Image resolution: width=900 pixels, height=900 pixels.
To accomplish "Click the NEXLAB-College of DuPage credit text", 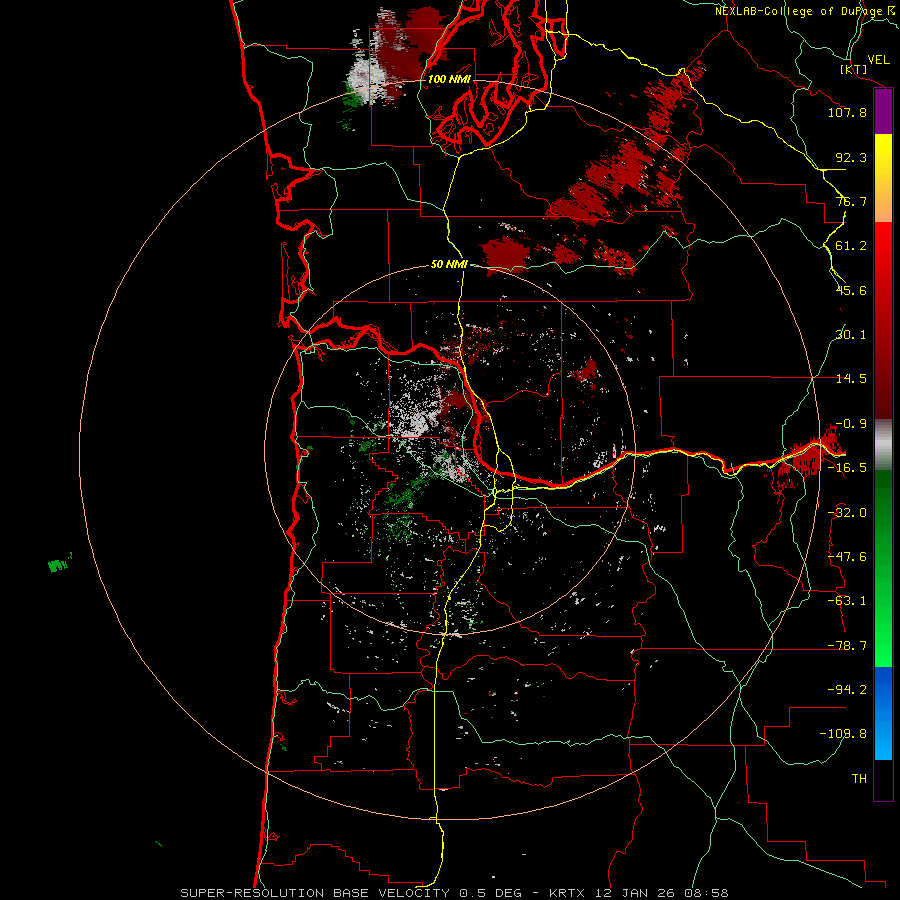I will click(x=798, y=11).
